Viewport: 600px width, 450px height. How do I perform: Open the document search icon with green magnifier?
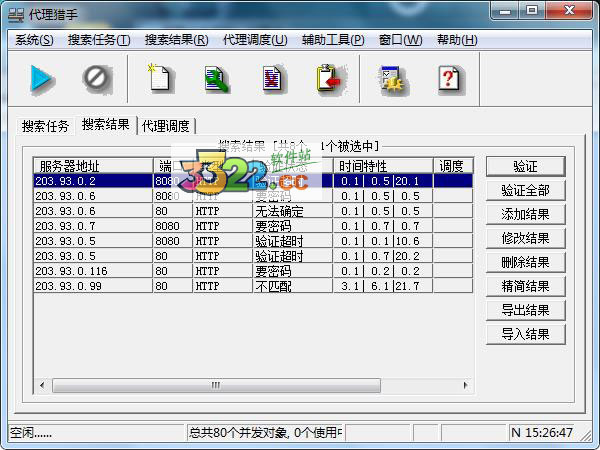(216, 79)
